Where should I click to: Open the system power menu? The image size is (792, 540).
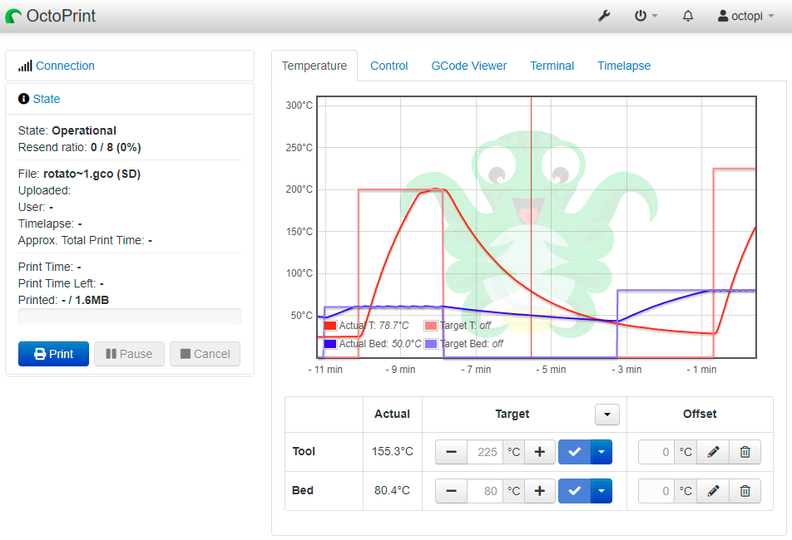pyautogui.click(x=646, y=16)
